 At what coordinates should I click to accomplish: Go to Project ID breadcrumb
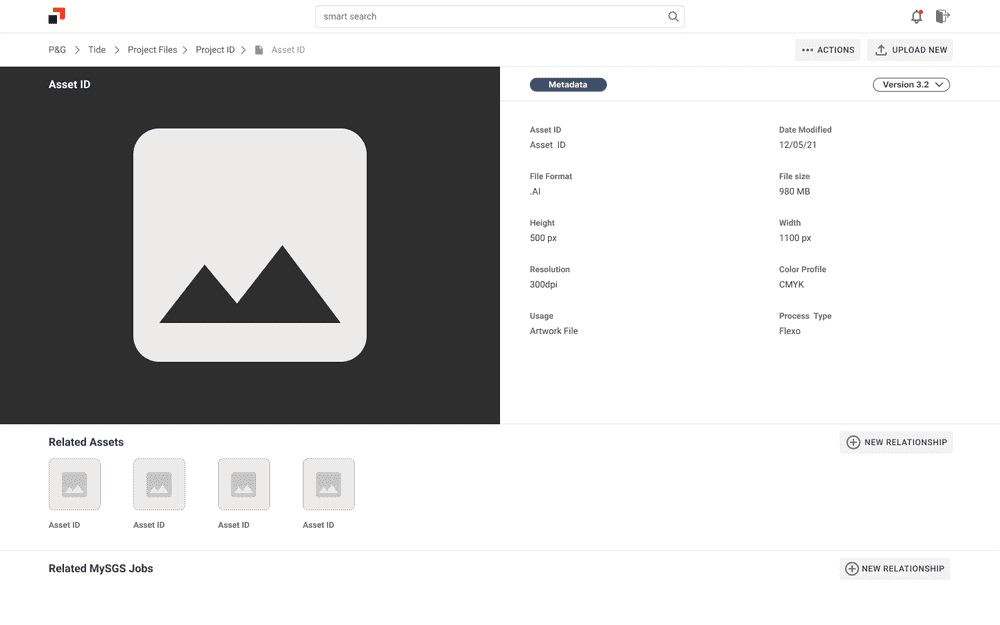215,50
